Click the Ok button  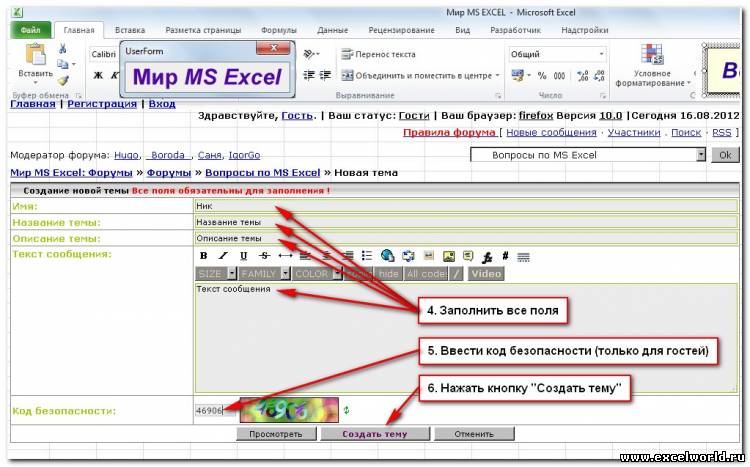(725, 155)
